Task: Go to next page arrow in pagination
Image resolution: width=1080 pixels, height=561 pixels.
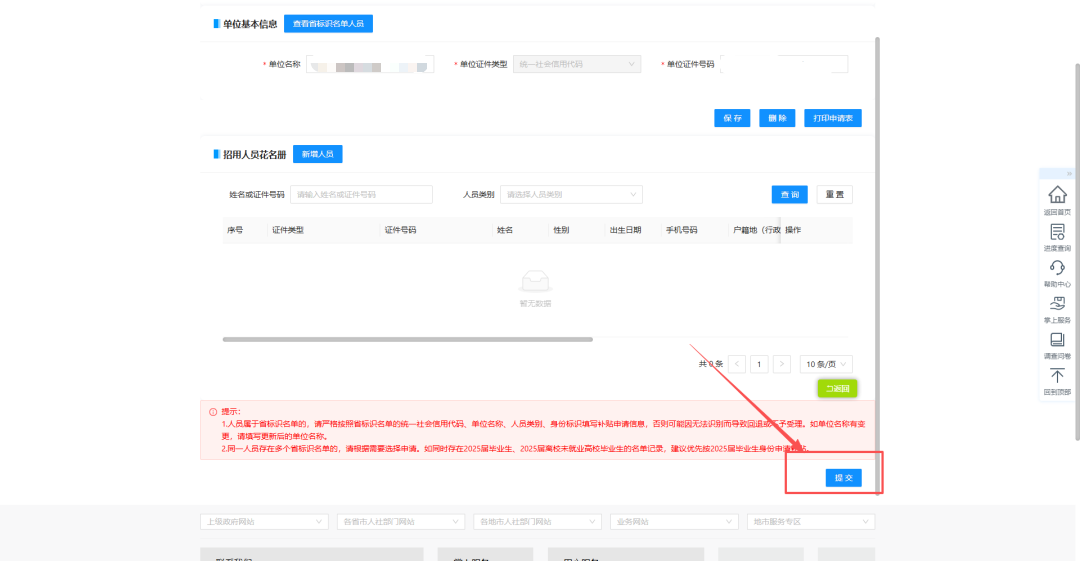Action: 781,364
